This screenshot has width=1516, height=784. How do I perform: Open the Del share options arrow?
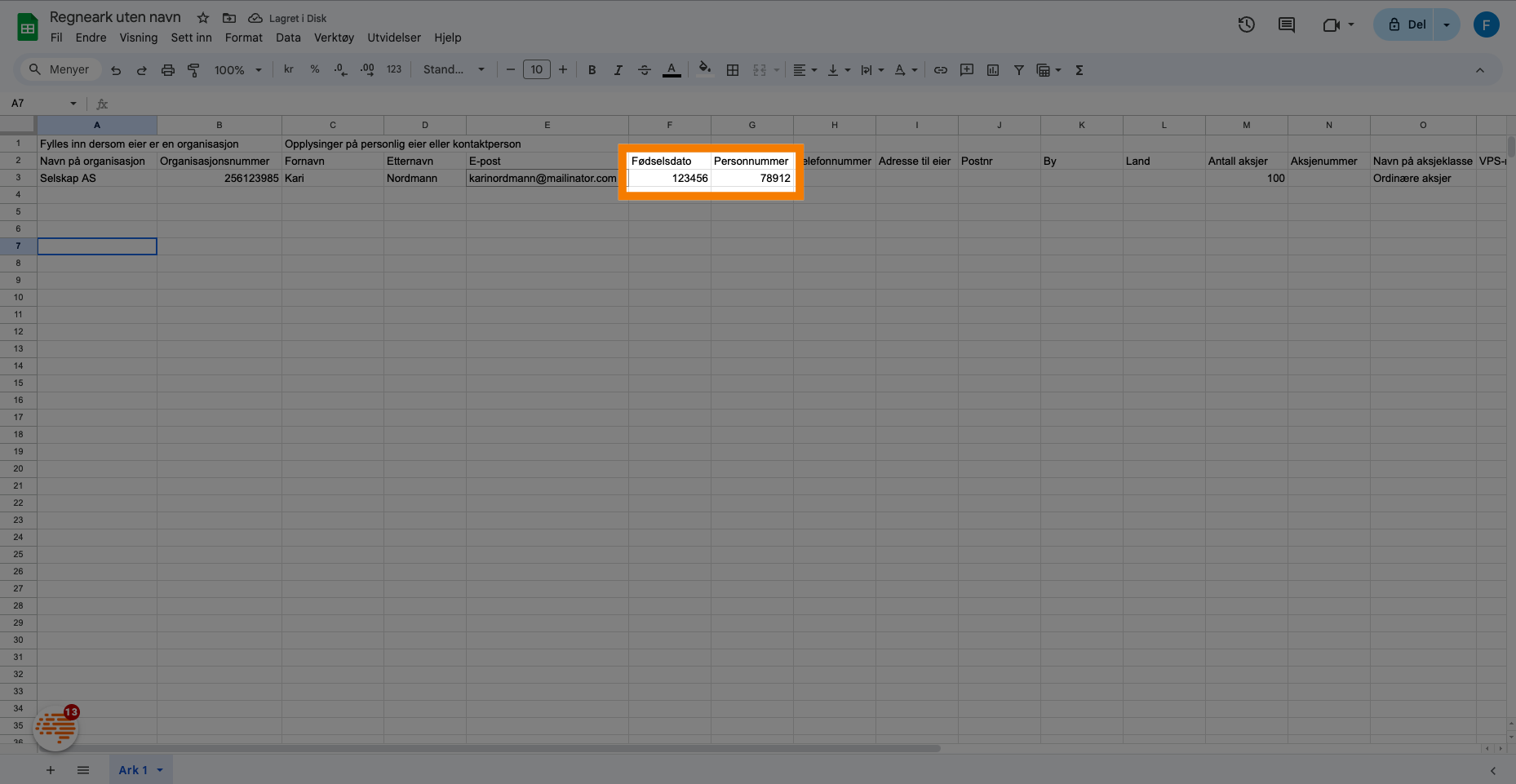click(1447, 24)
